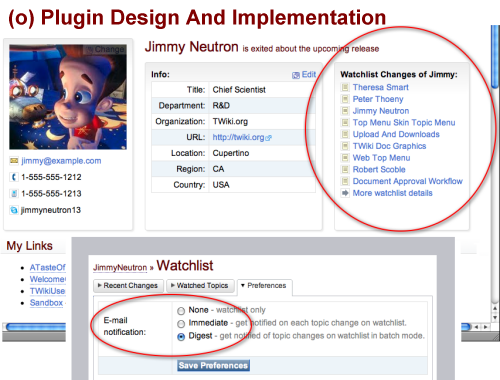Screen dimensions: 500x380
Task: Open TWiki Doc Graphics link
Action: tap(389, 146)
